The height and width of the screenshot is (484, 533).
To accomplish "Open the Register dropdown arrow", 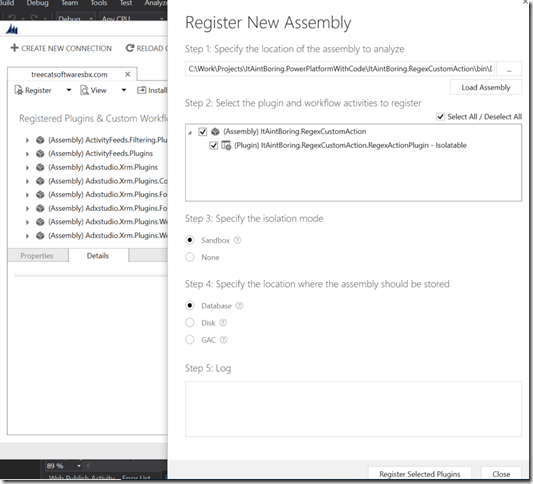I will (69, 90).
